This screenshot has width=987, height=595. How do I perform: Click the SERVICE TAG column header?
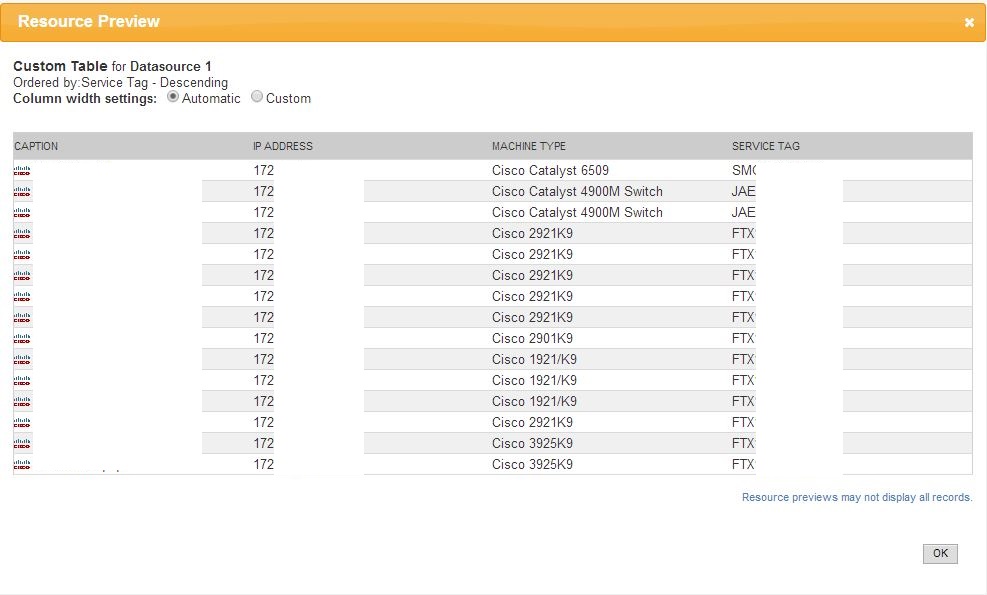(765, 146)
